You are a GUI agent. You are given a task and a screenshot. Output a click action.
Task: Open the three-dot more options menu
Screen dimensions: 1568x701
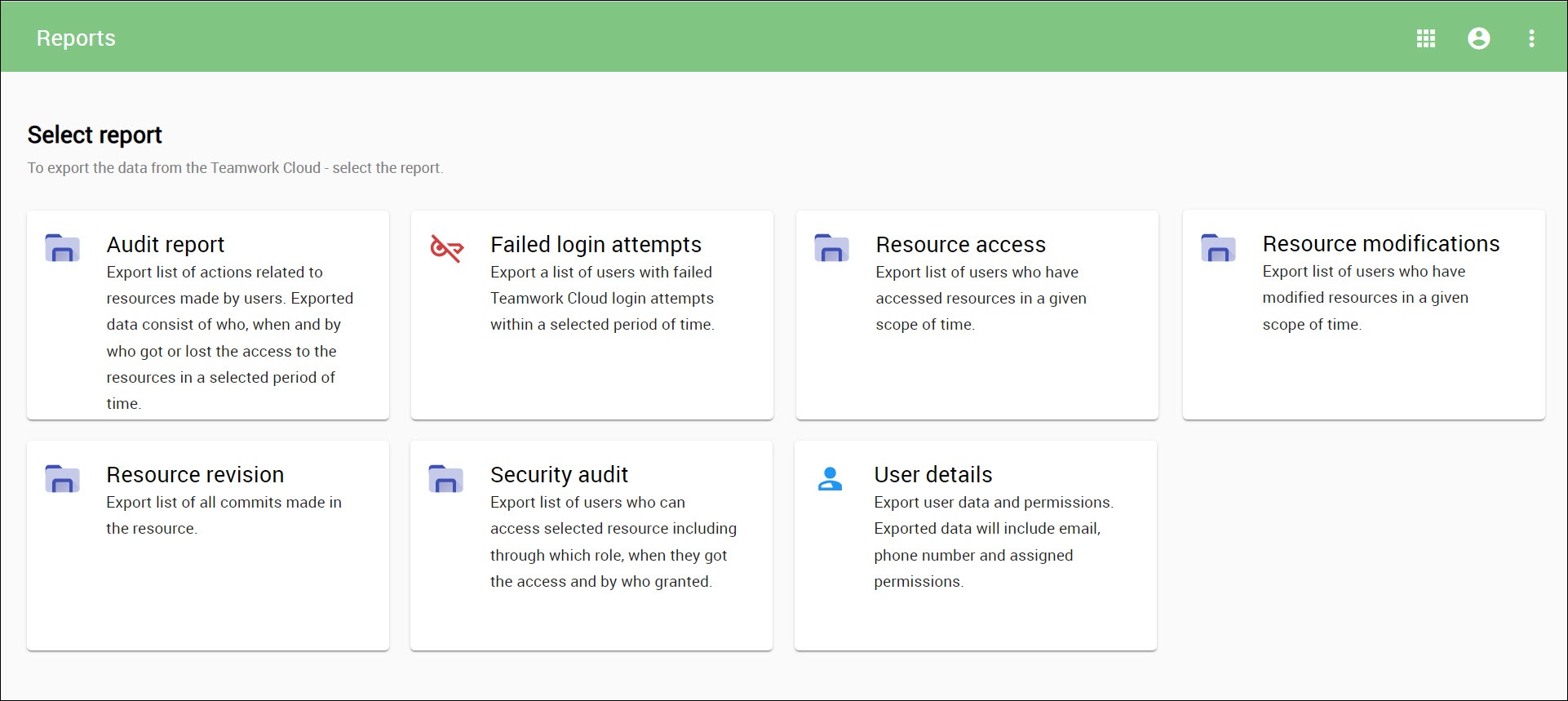[x=1531, y=38]
